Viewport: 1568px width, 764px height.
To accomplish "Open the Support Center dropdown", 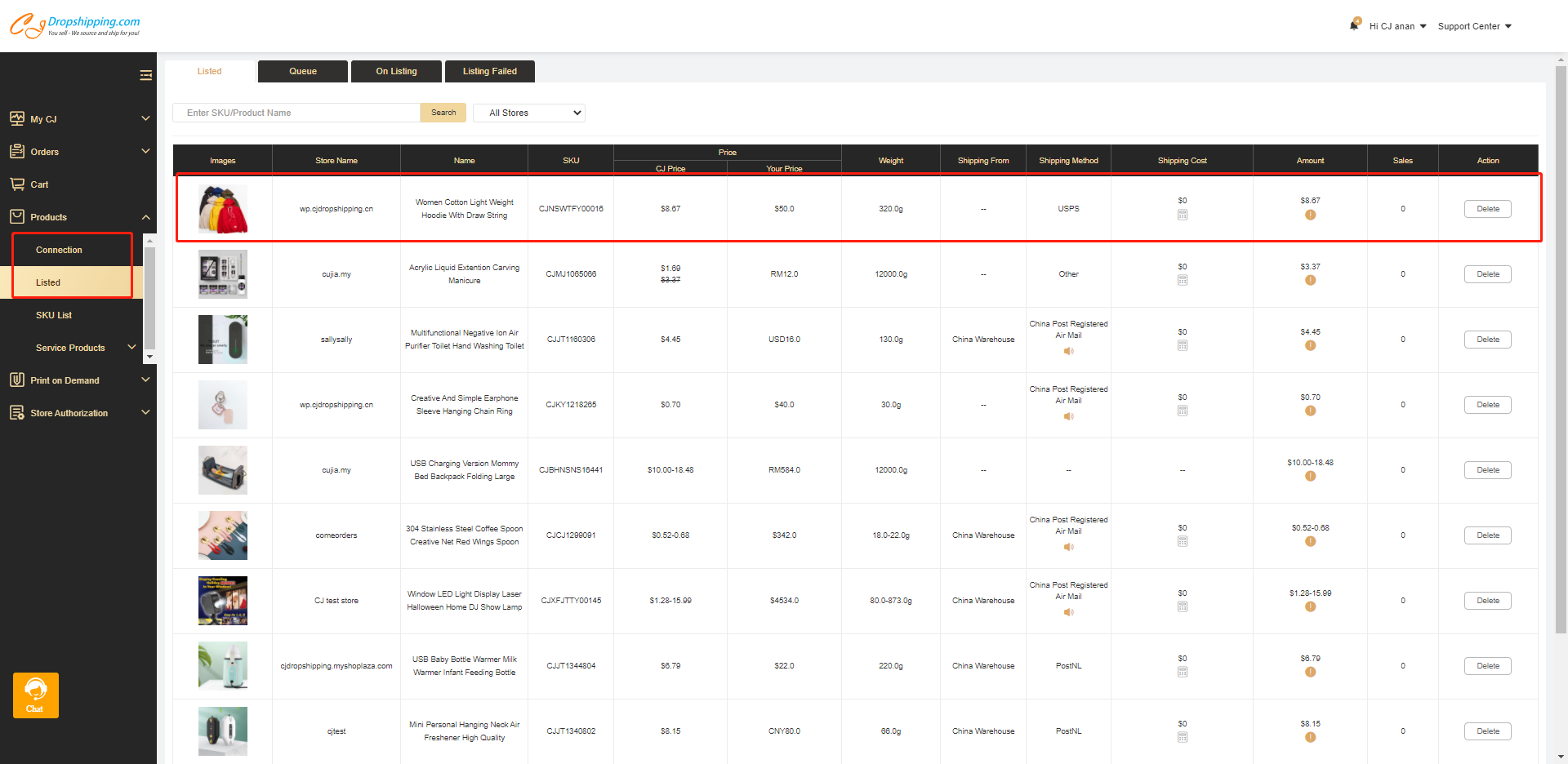I will tap(1474, 26).
